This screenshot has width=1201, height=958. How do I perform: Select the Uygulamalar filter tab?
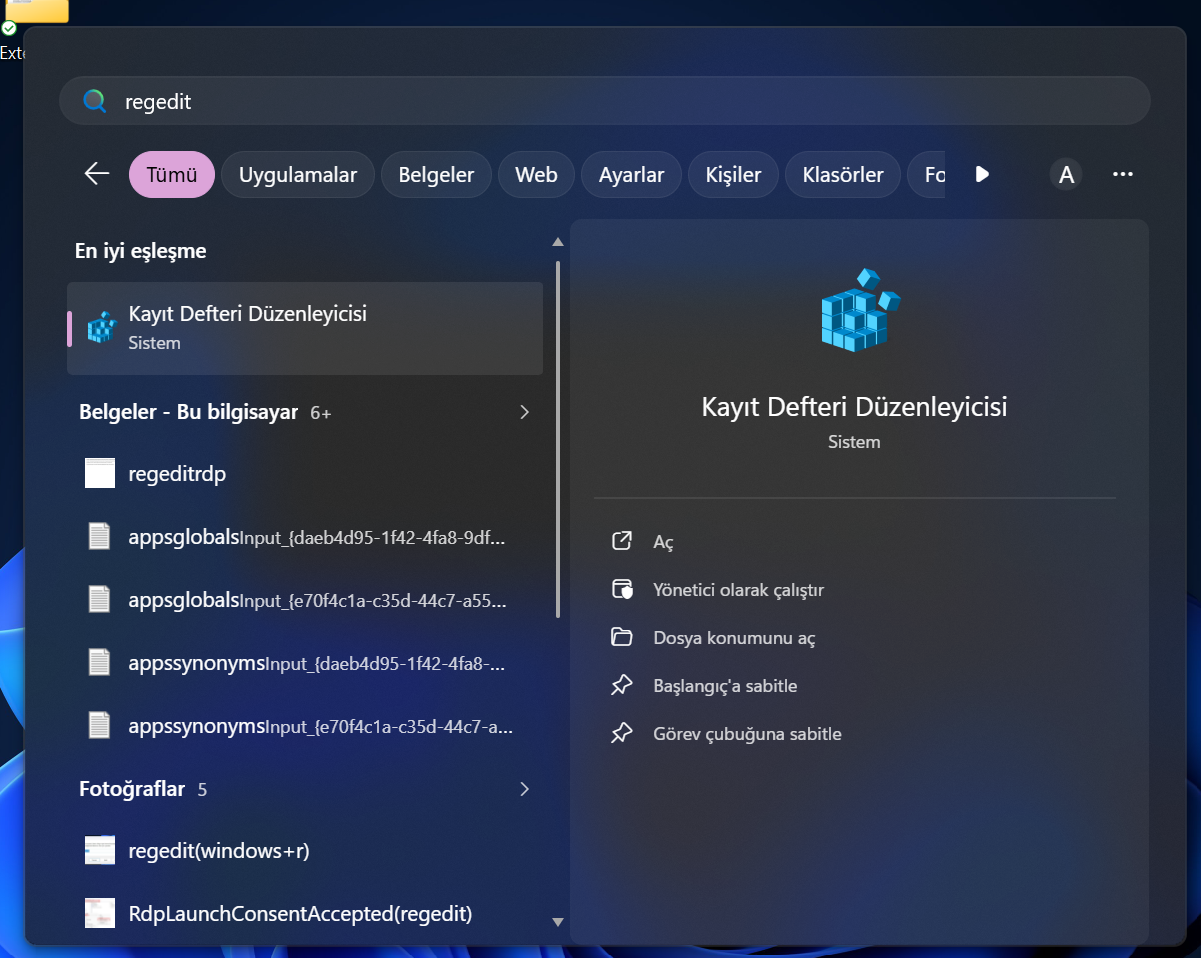[297, 175]
